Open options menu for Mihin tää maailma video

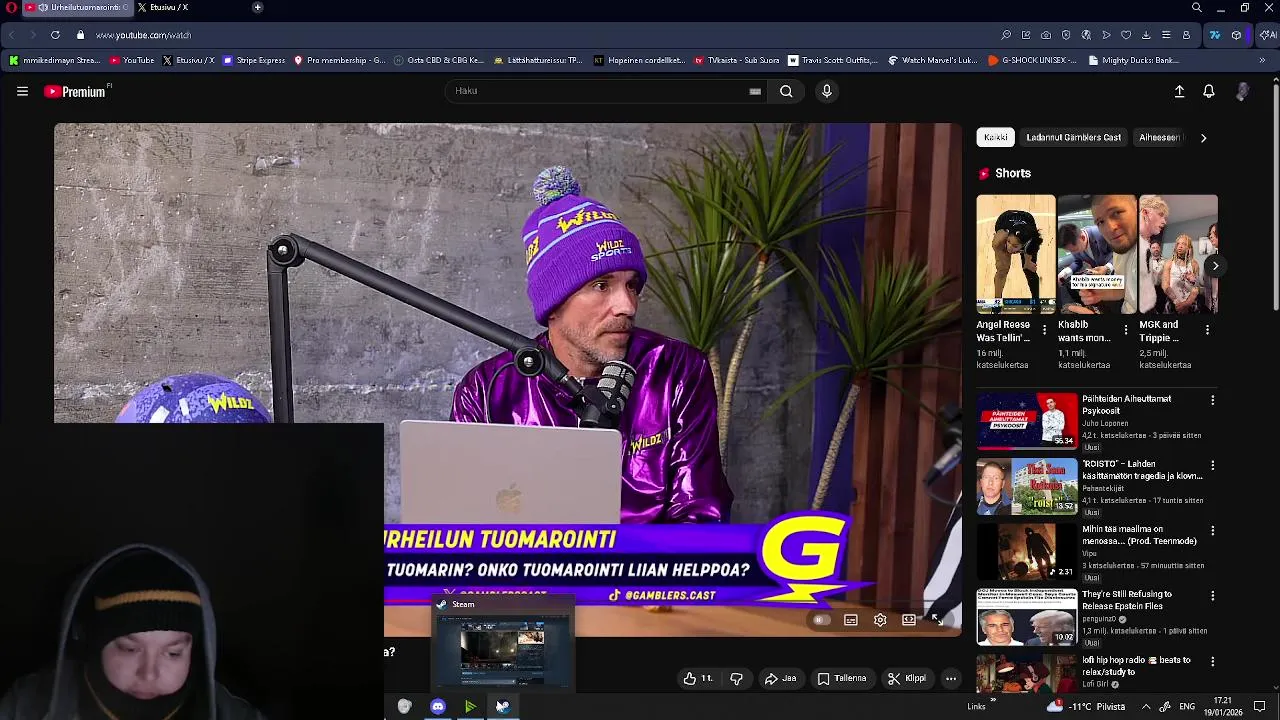click(1213, 530)
